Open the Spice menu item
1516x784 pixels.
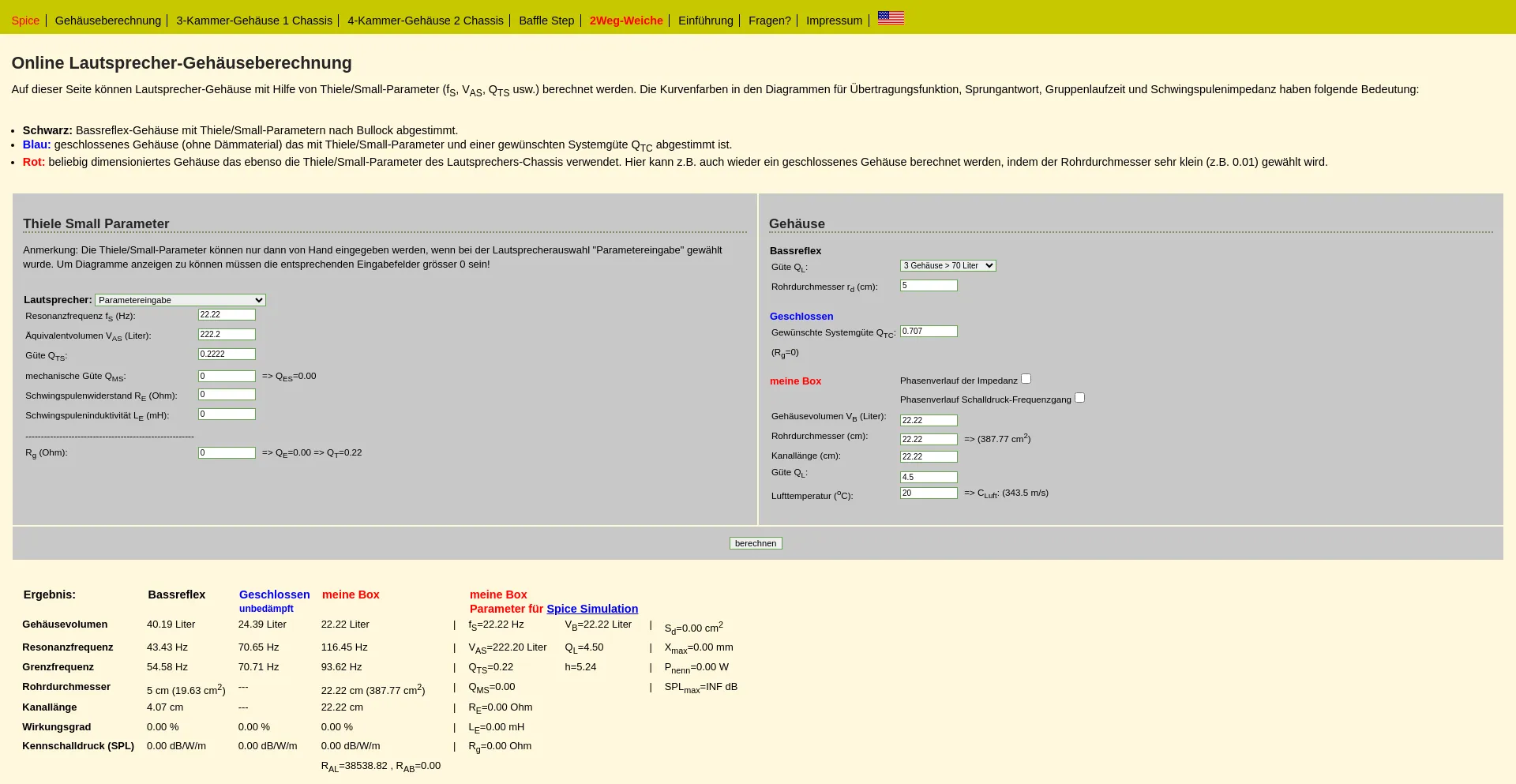(x=25, y=21)
